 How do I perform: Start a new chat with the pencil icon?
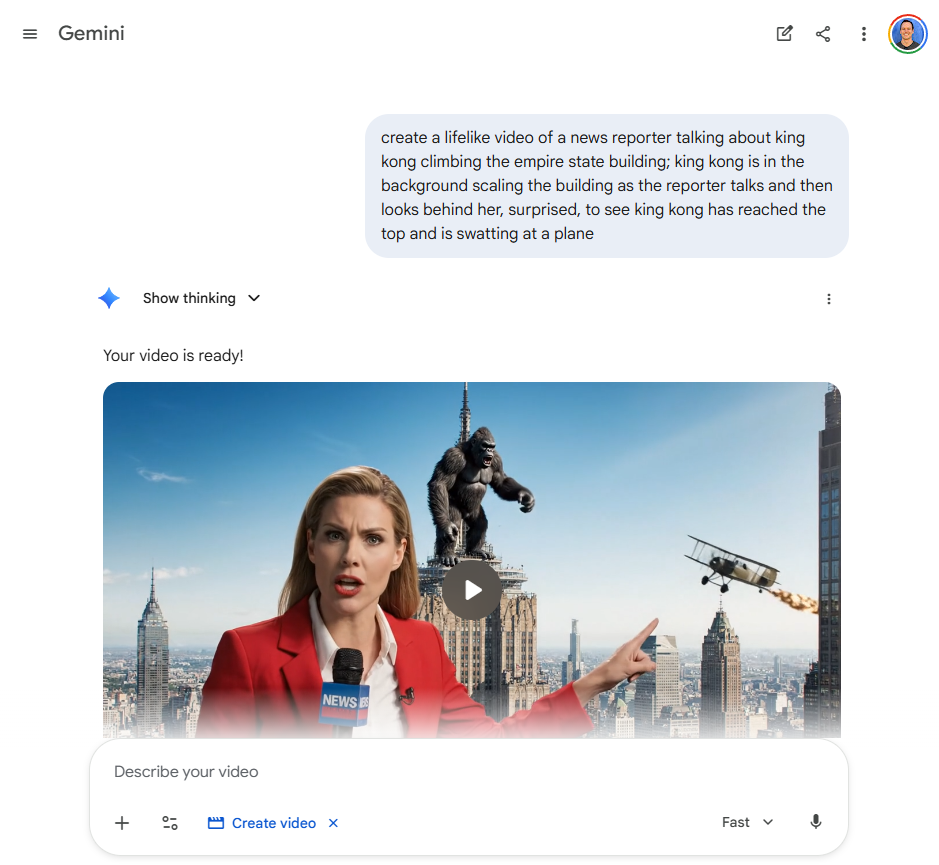point(784,33)
